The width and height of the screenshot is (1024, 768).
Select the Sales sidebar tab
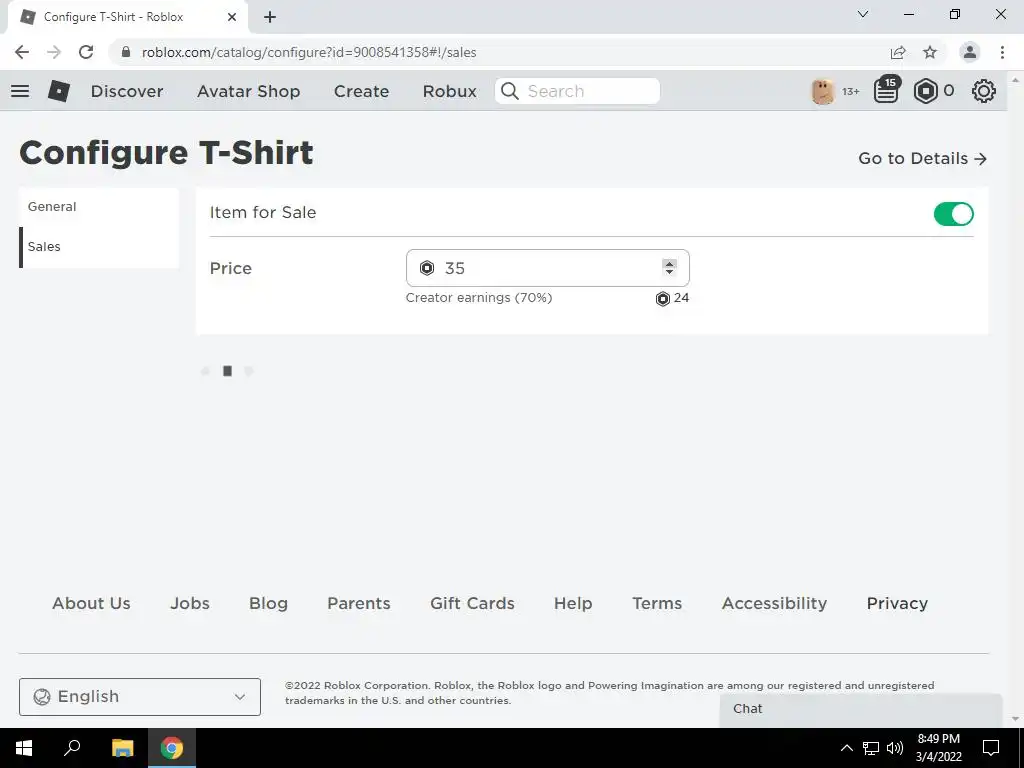(99, 247)
